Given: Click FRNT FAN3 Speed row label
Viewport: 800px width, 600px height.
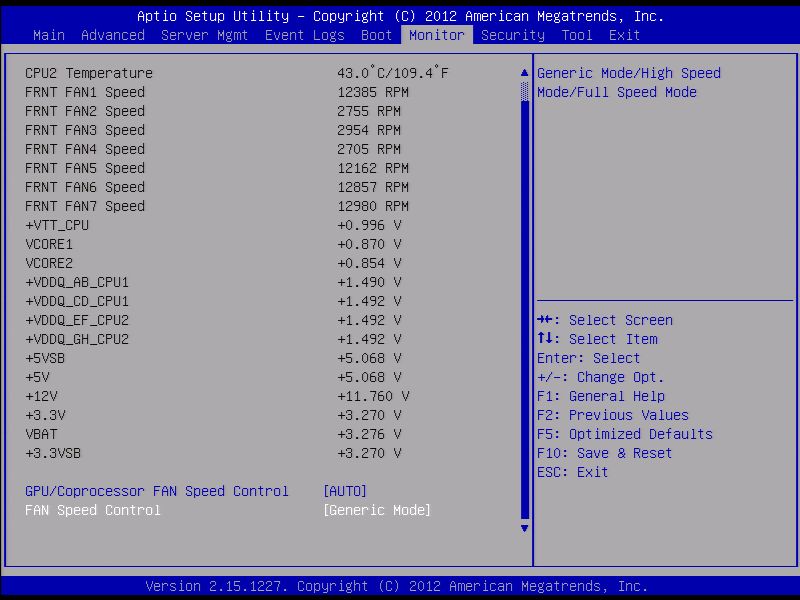Looking at the screenshot, I should (x=85, y=130).
